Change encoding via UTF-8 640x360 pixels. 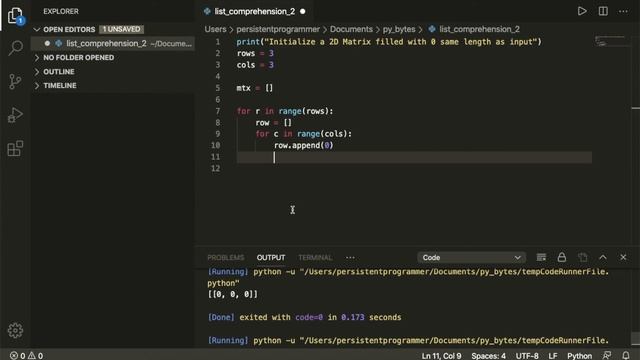[x=527, y=356]
